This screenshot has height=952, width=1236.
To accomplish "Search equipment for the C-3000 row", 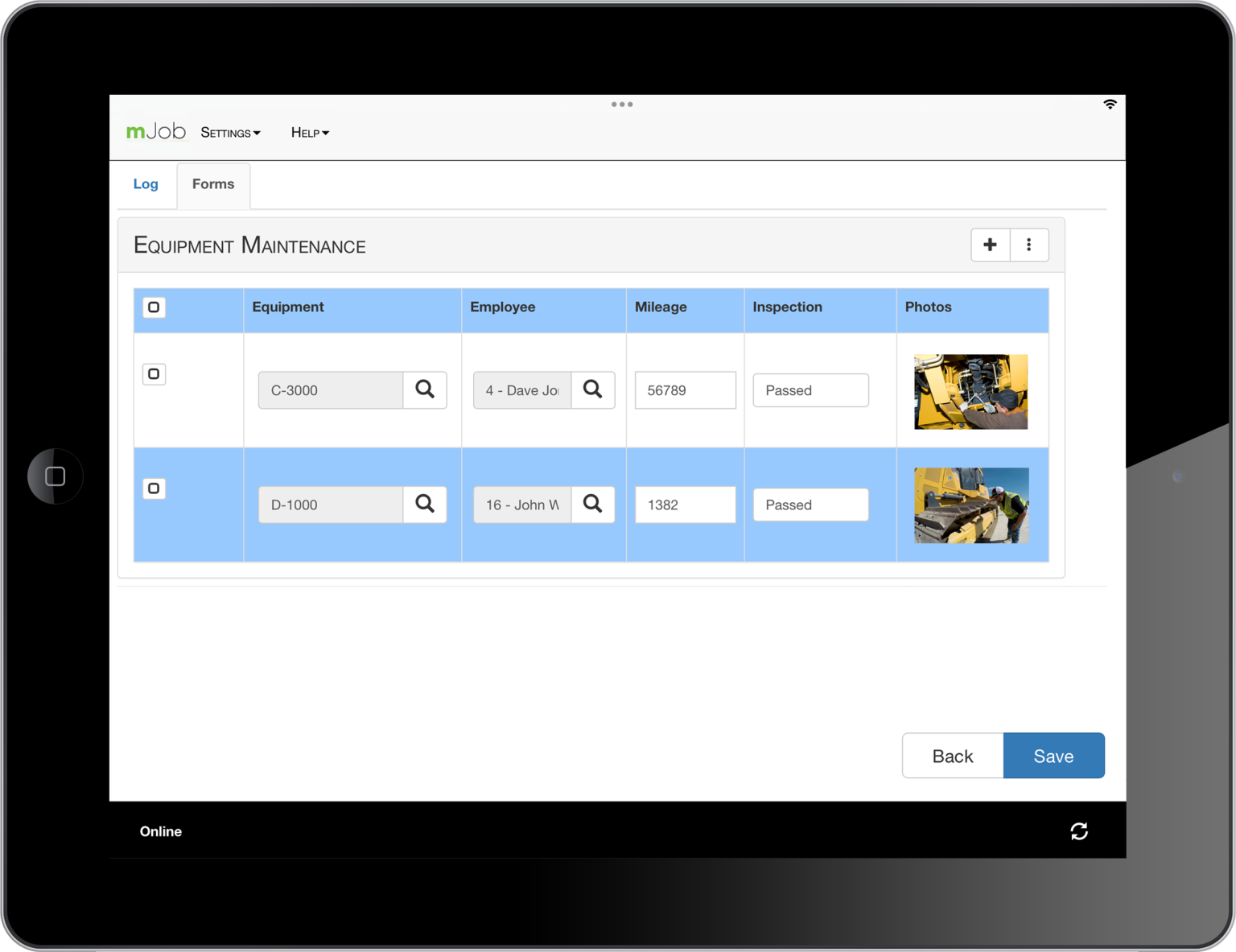I will [425, 390].
